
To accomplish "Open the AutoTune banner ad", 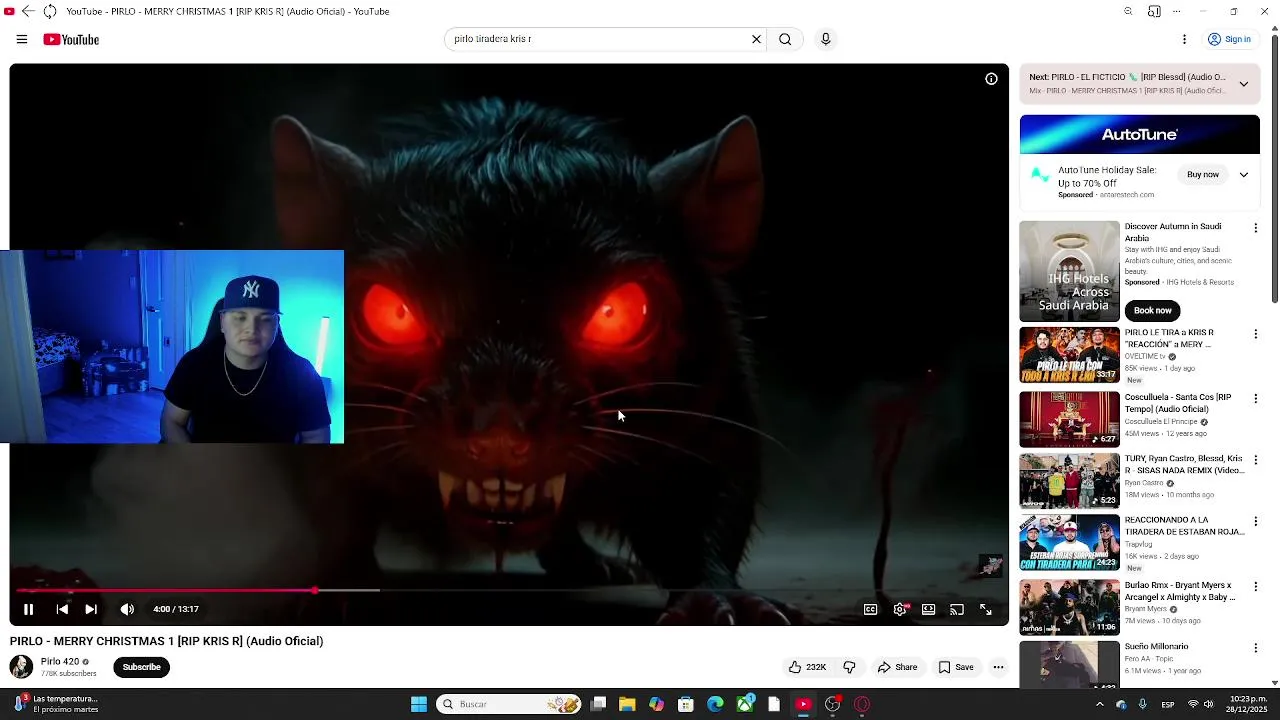I will click(x=1140, y=134).
